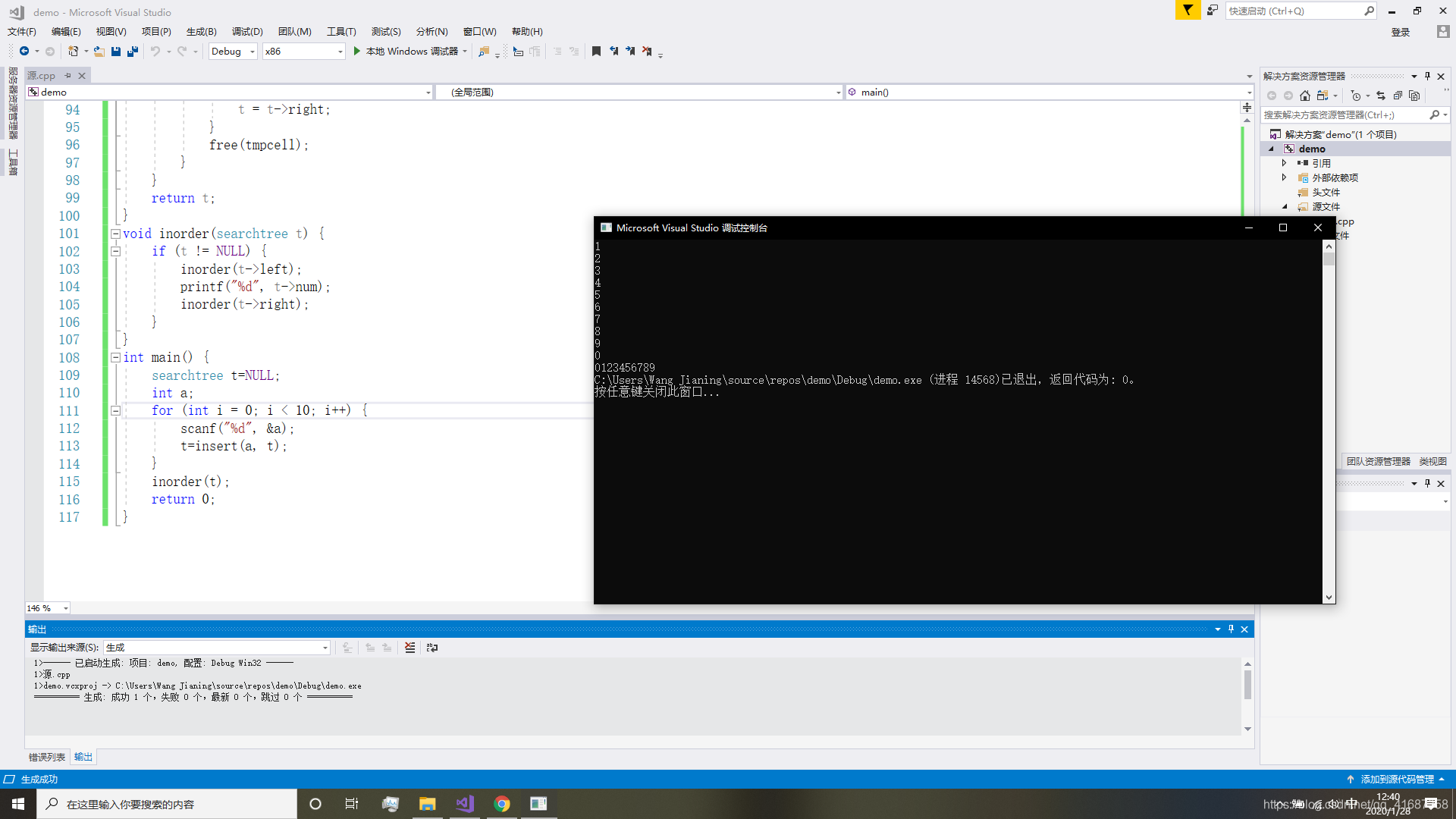Toggle pin on 源.cpp tab

67,75
